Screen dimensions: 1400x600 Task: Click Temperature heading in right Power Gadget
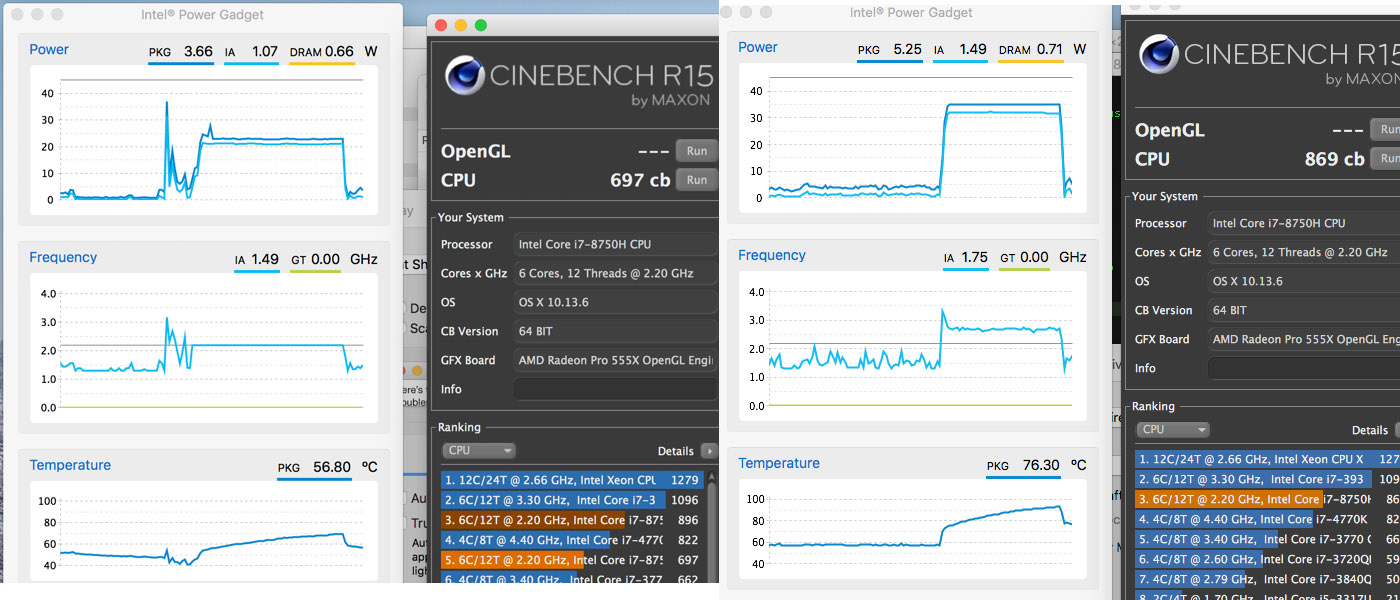click(779, 463)
